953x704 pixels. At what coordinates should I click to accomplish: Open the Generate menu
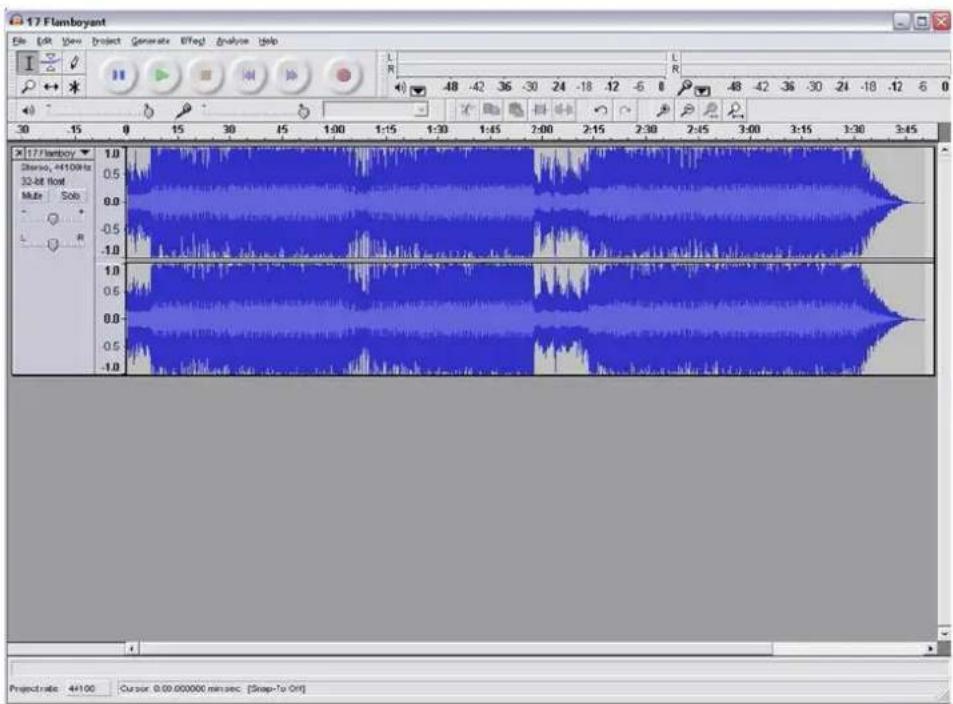point(150,41)
